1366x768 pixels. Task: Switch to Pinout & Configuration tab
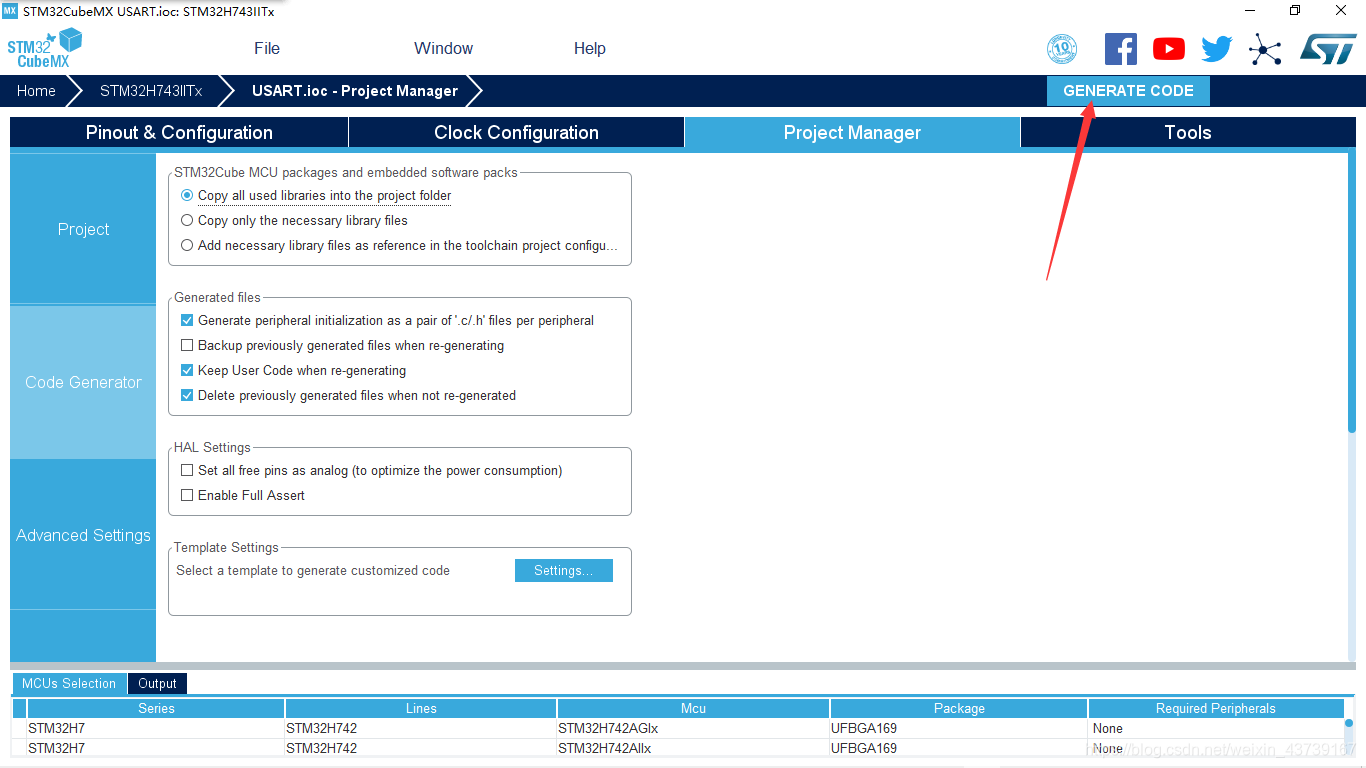pos(179,132)
